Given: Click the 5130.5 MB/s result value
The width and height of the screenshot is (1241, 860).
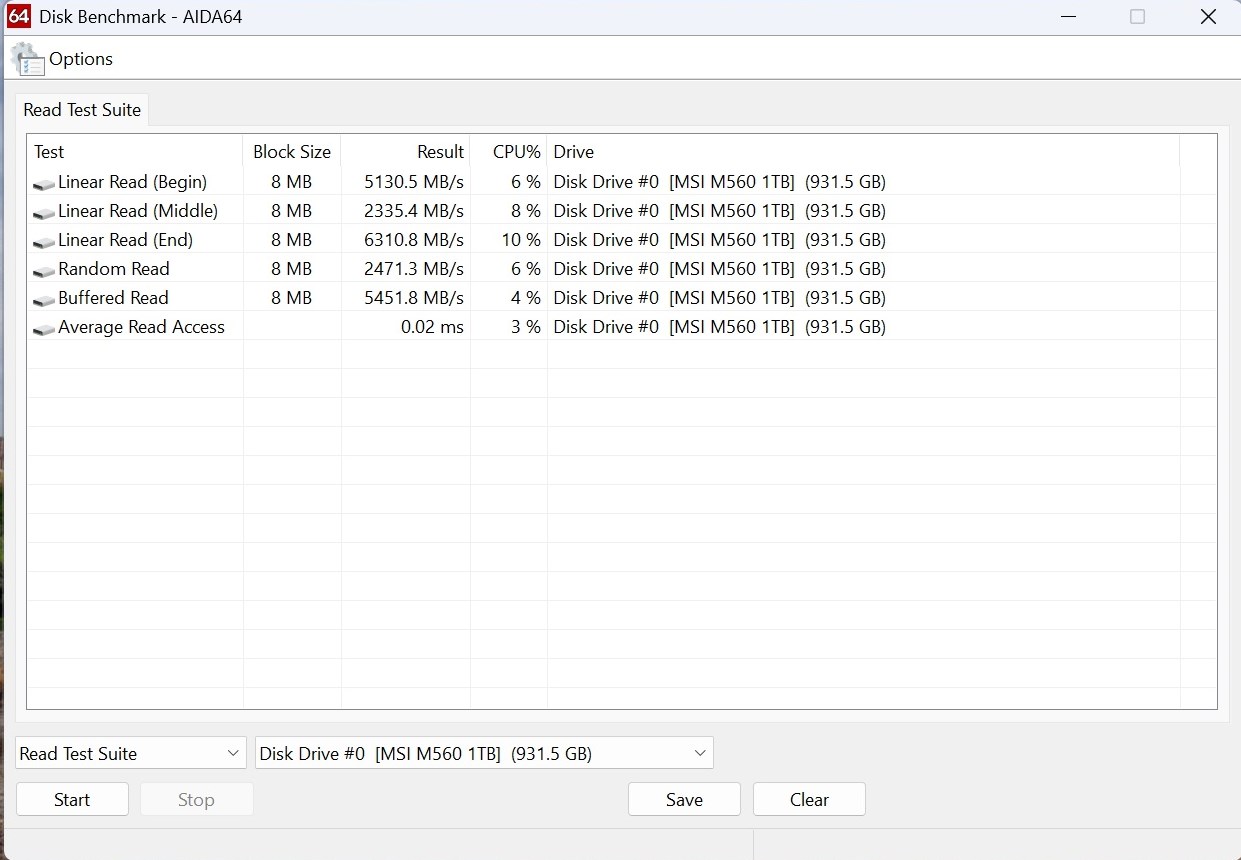Looking at the screenshot, I should [x=414, y=182].
